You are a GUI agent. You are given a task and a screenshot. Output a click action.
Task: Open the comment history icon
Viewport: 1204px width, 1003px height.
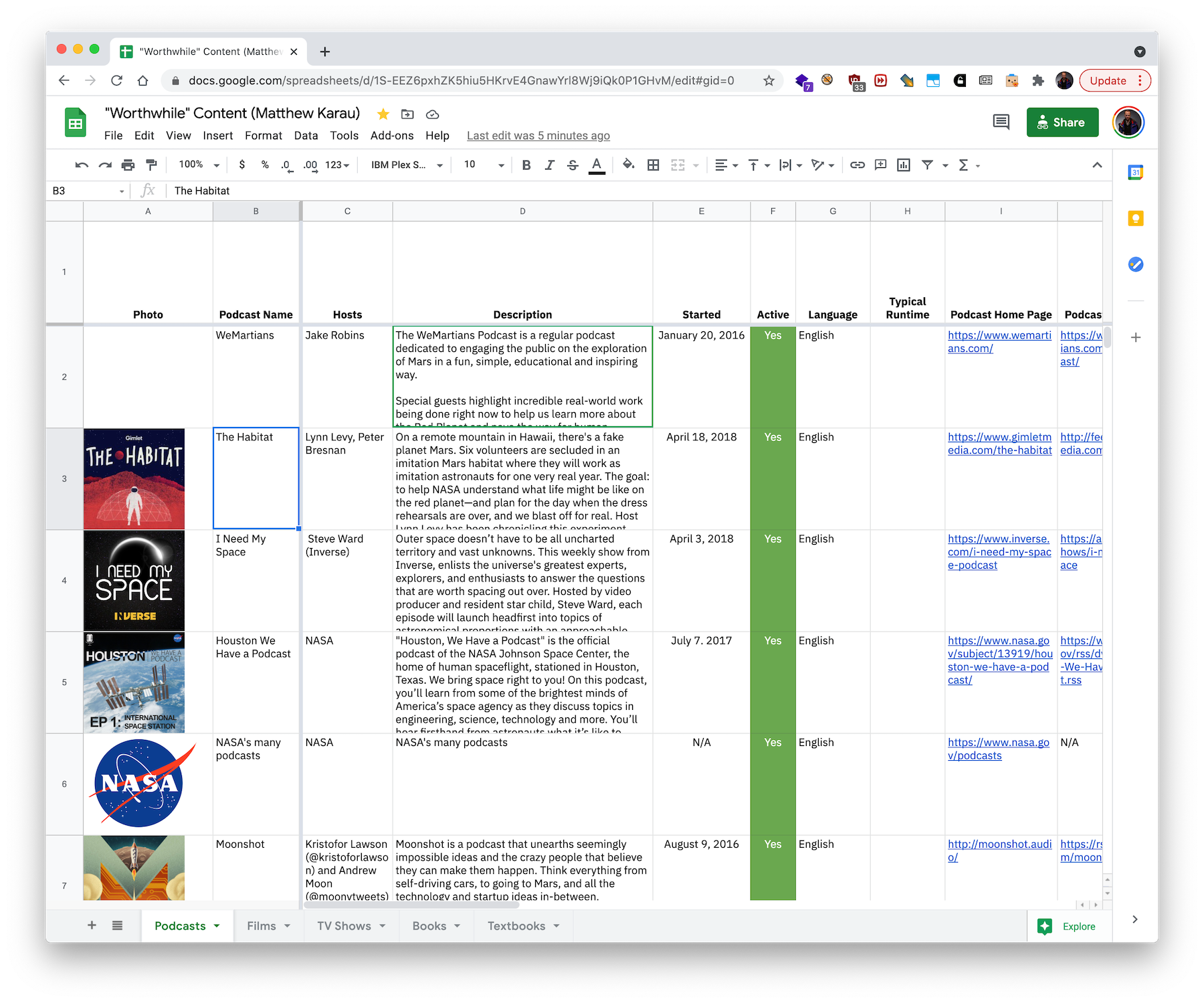tap(1001, 122)
